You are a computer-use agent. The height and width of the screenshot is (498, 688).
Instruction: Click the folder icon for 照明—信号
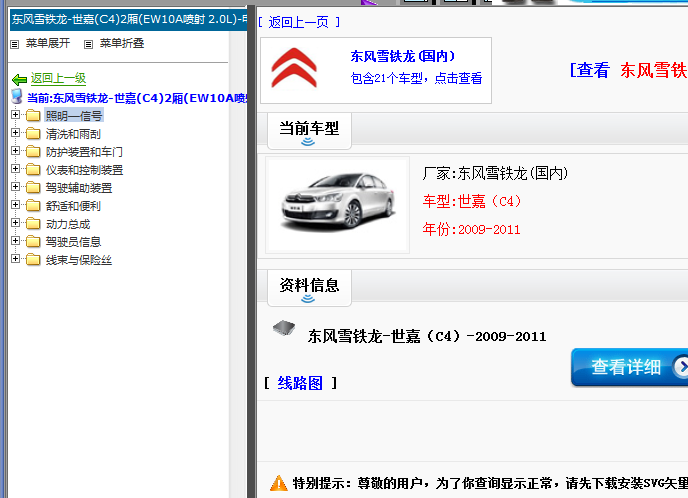(x=33, y=116)
